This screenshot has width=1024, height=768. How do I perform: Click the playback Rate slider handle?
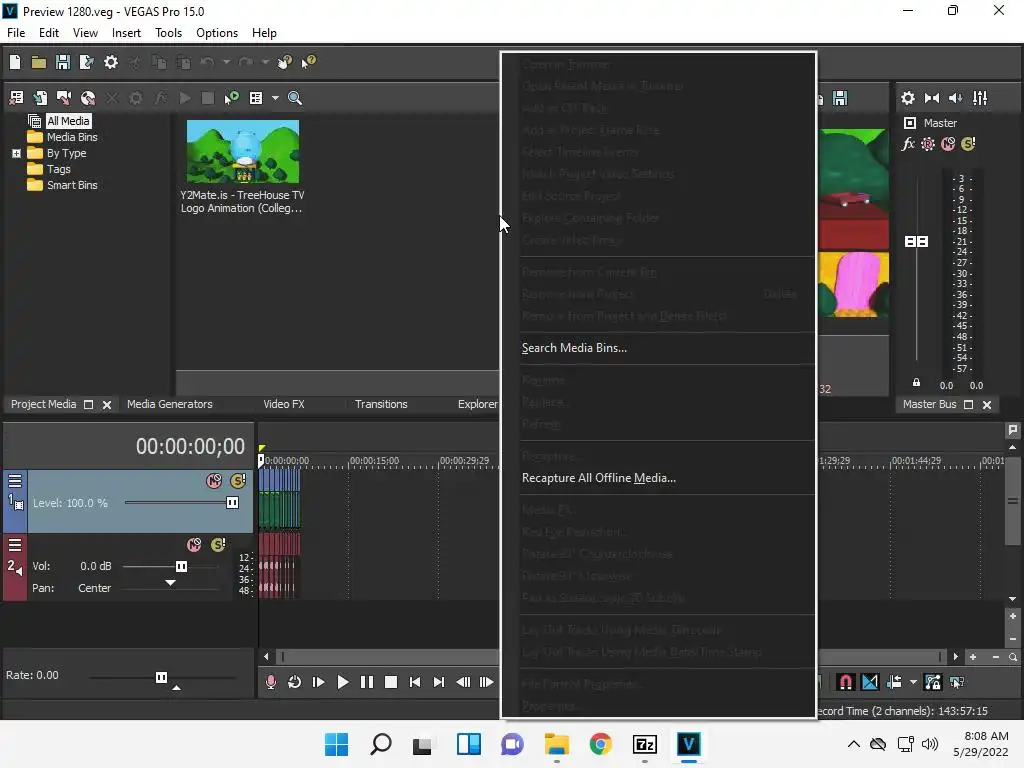tap(161, 677)
